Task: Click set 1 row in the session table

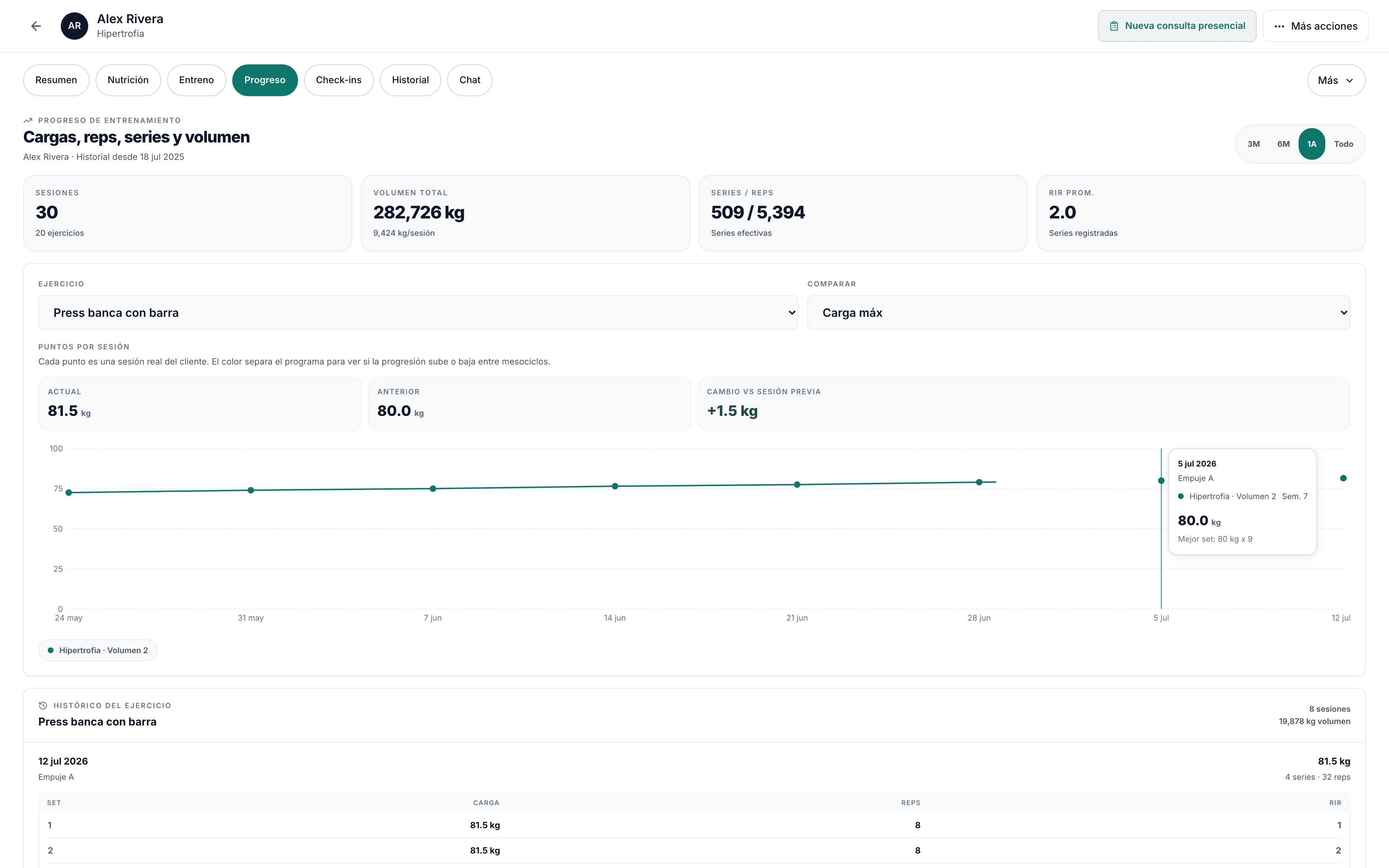Action: (x=694, y=826)
